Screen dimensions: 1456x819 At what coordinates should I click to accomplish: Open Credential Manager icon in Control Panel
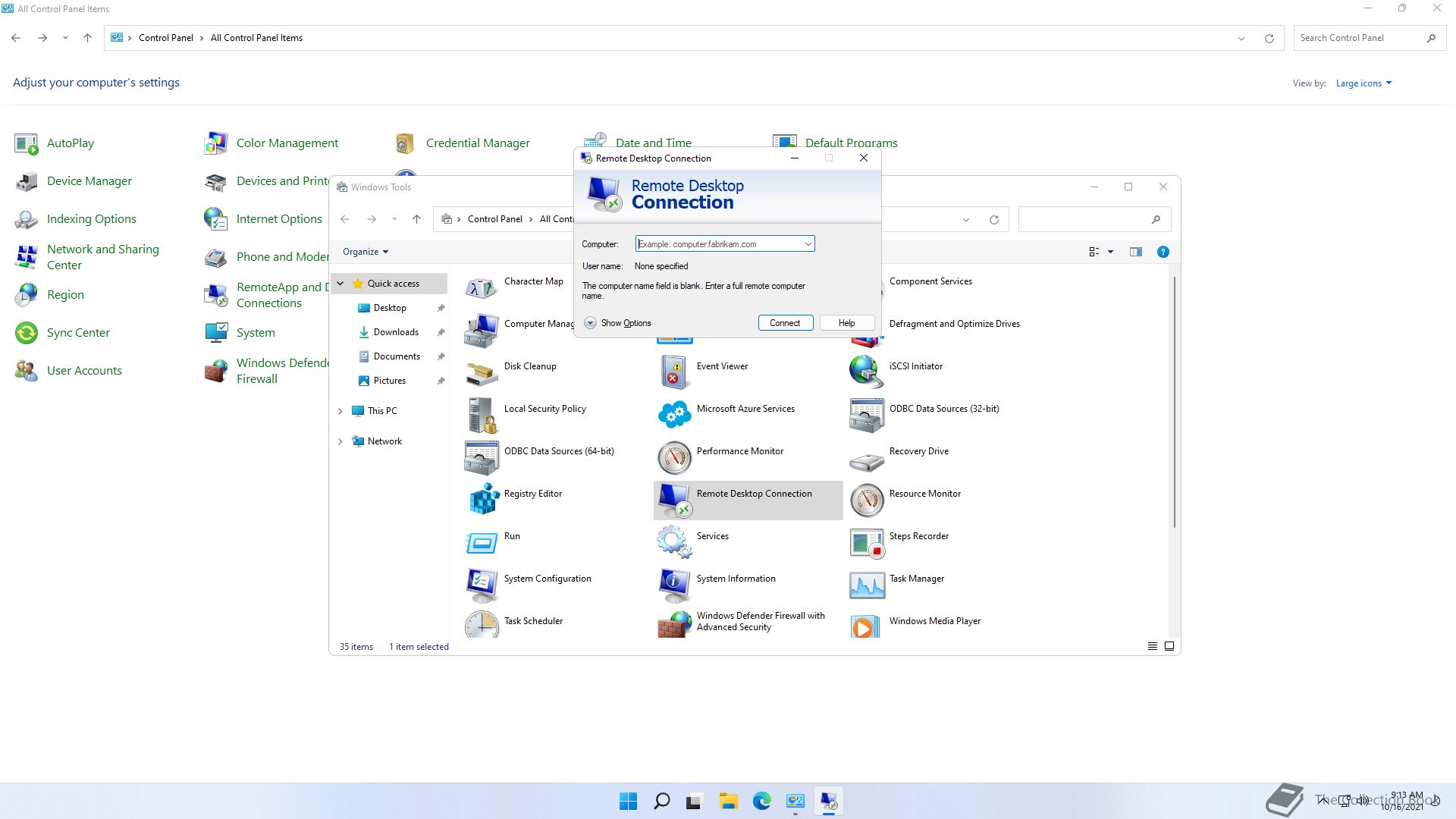(x=406, y=143)
